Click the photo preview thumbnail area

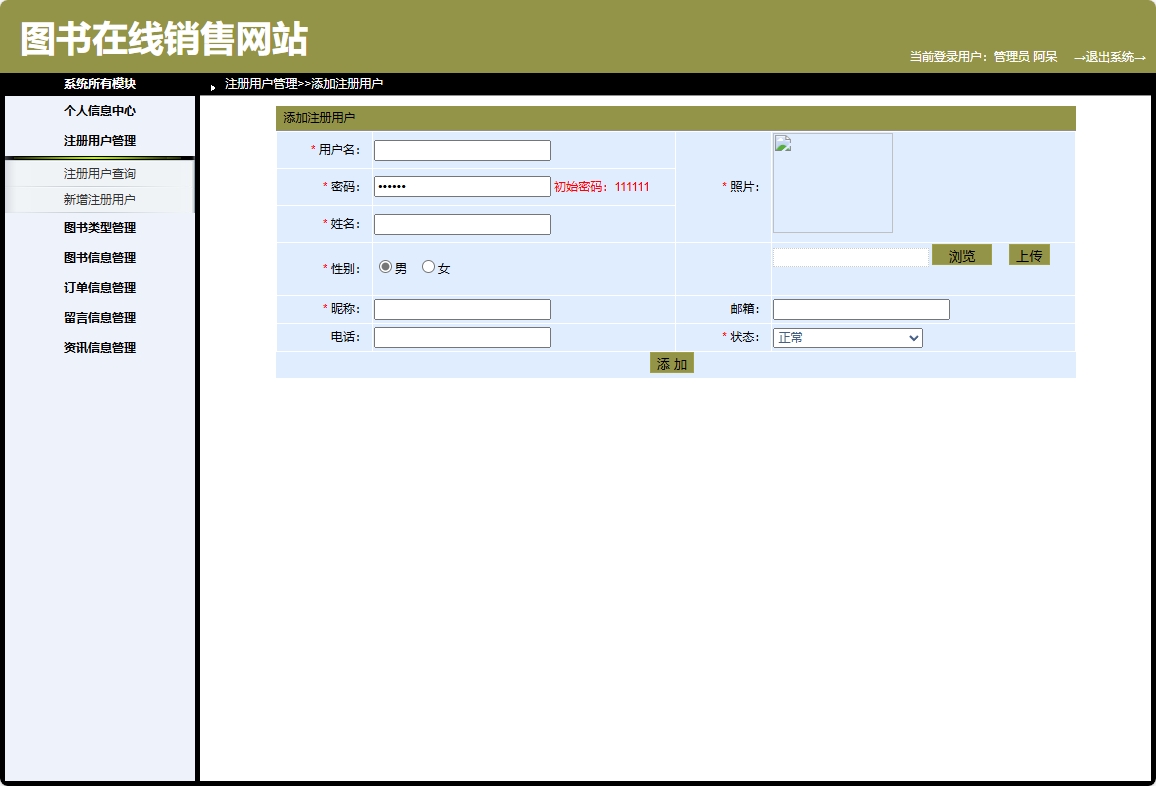click(x=832, y=182)
